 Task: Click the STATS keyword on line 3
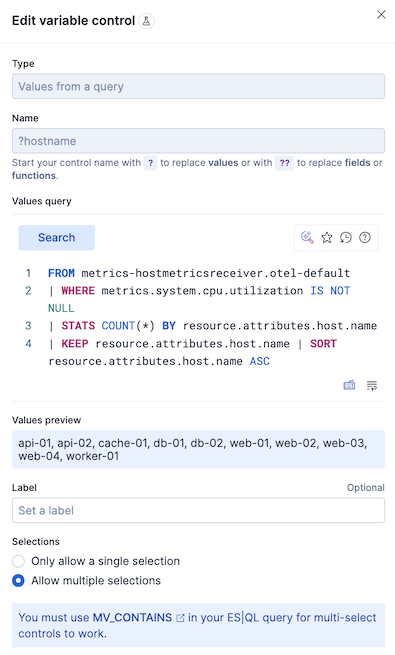tap(78, 326)
